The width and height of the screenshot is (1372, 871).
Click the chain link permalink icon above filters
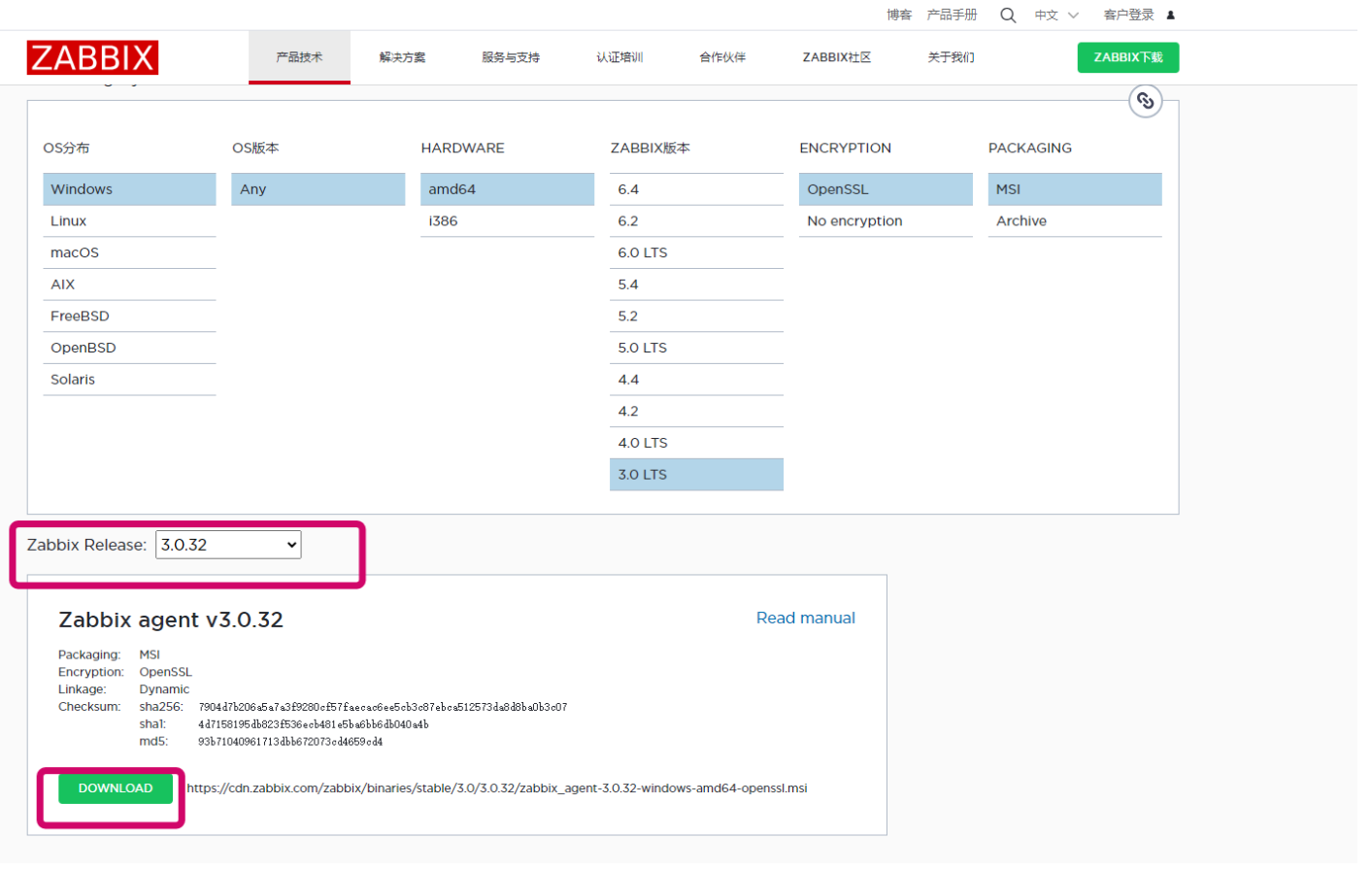(1145, 101)
